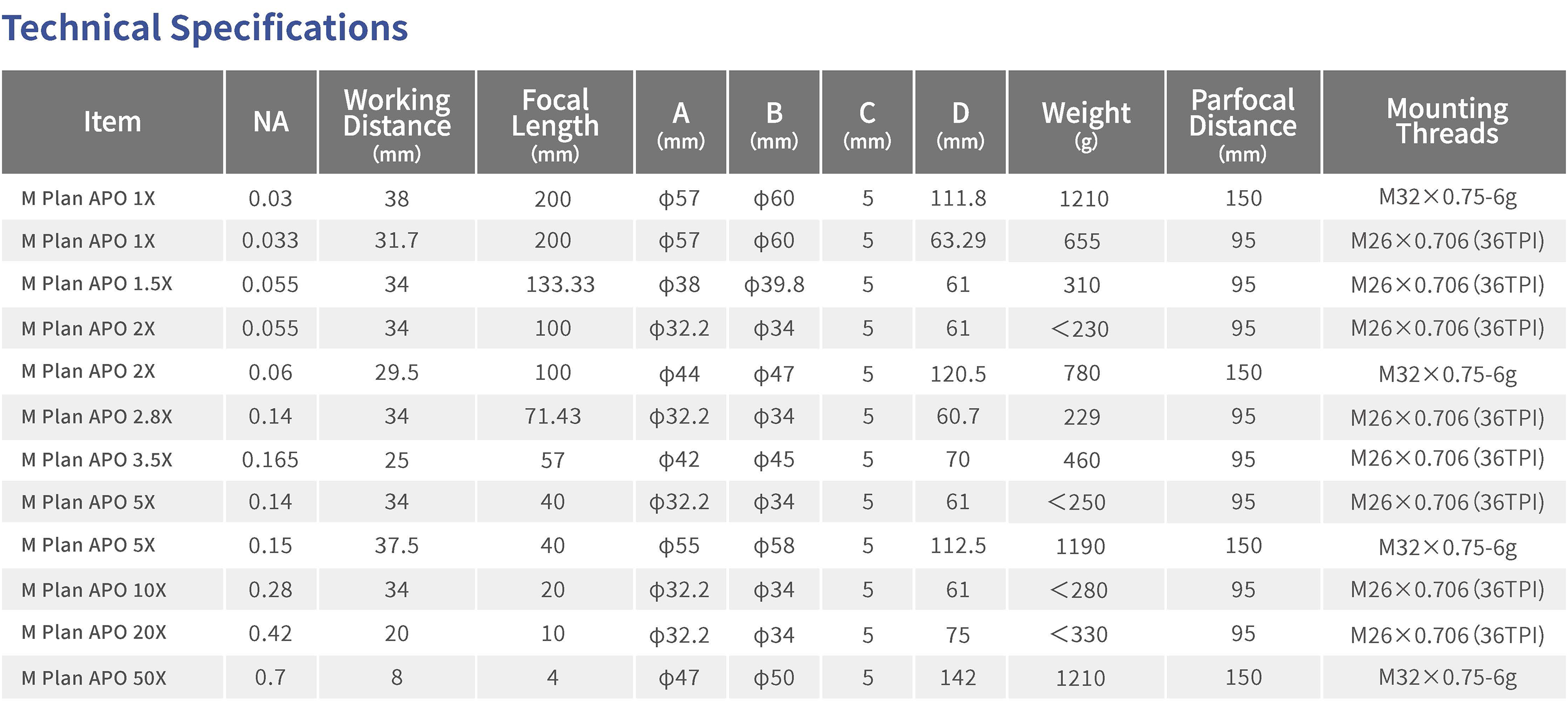The width and height of the screenshot is (1568, 716).
Task: Select the M Plan APO 2.8X item cell
Action: click(97, 416)
